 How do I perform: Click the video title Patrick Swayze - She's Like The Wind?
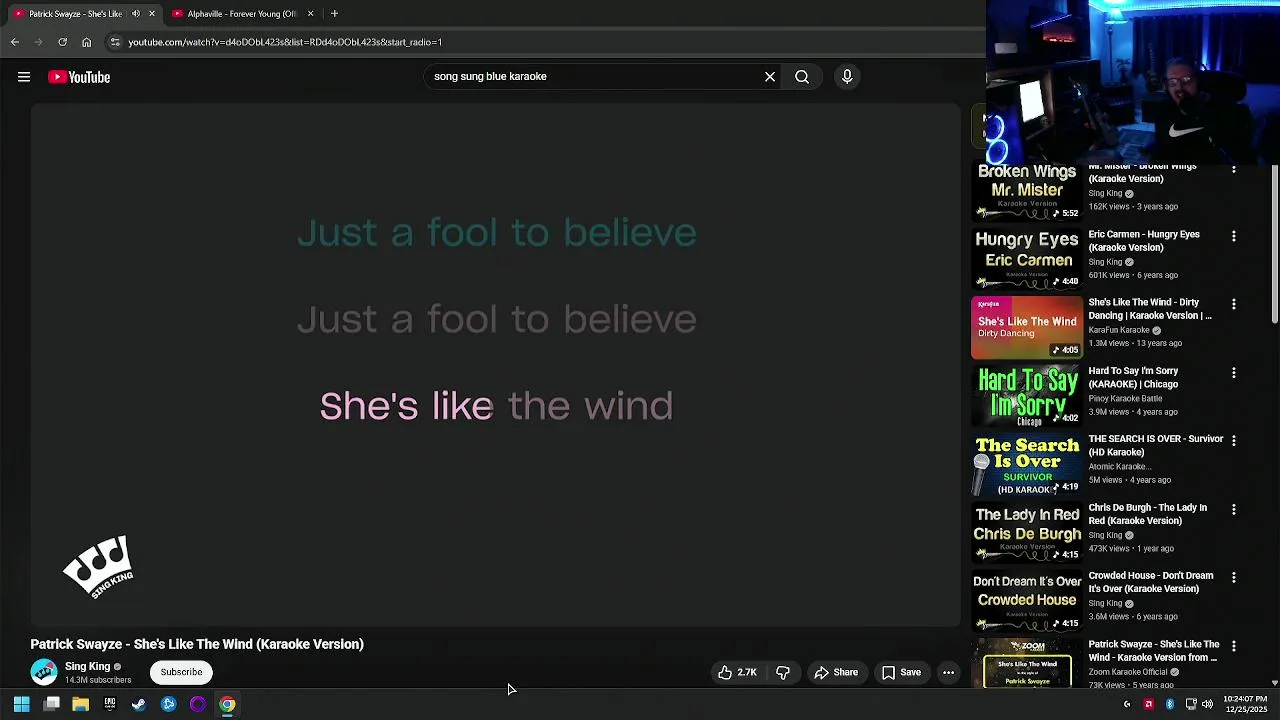[x=197, y=644]
